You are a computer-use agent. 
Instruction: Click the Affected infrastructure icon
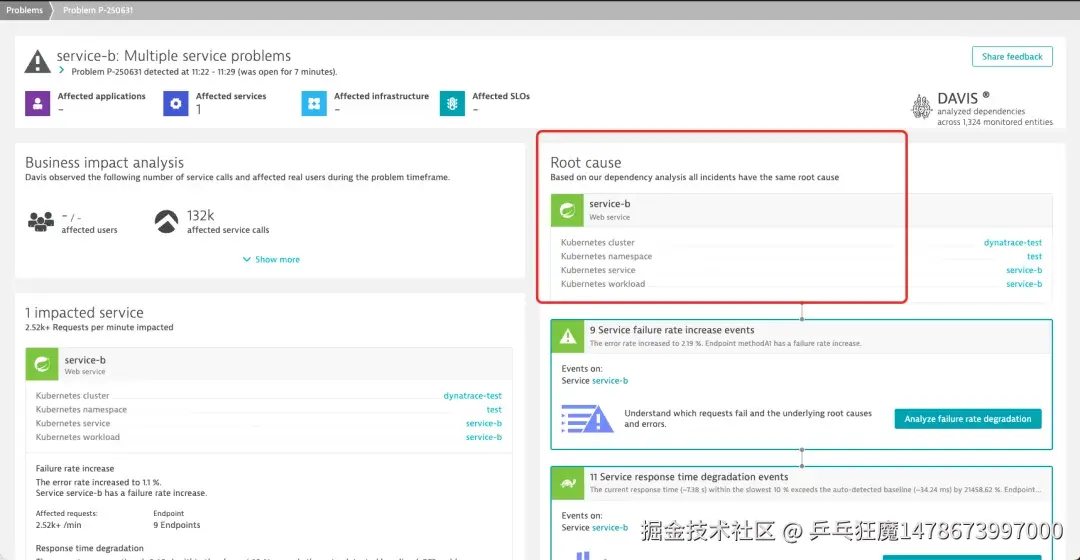click(314, 103)
